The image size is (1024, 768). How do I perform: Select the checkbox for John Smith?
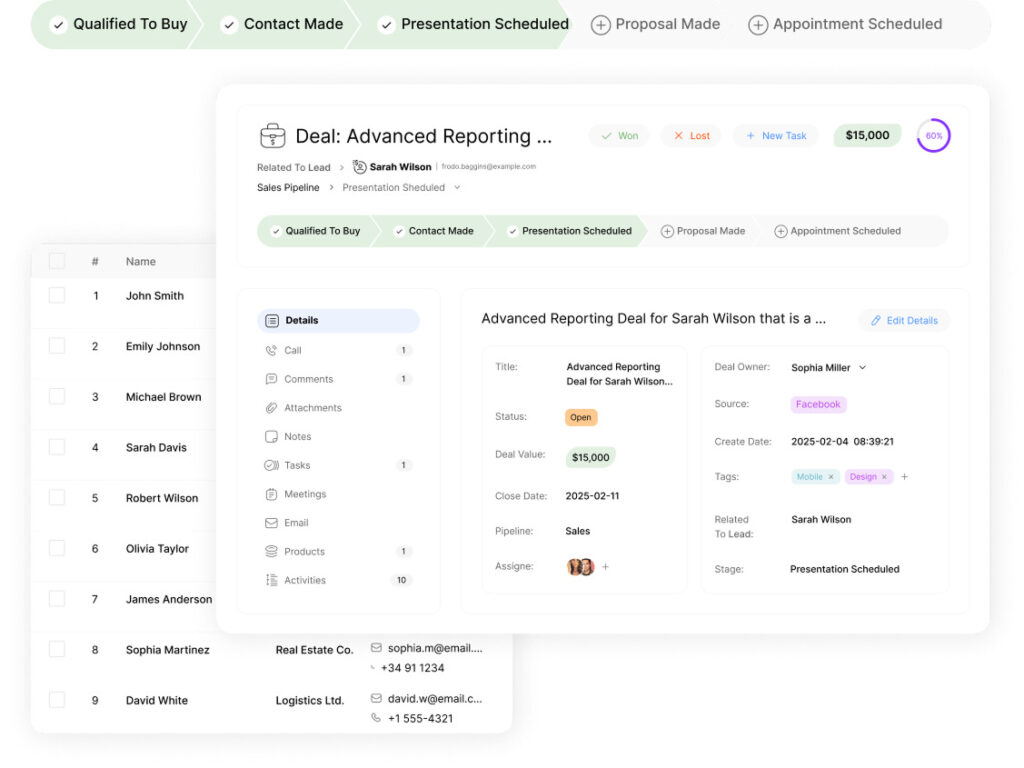pyautogui.click(x=57, y=296)
